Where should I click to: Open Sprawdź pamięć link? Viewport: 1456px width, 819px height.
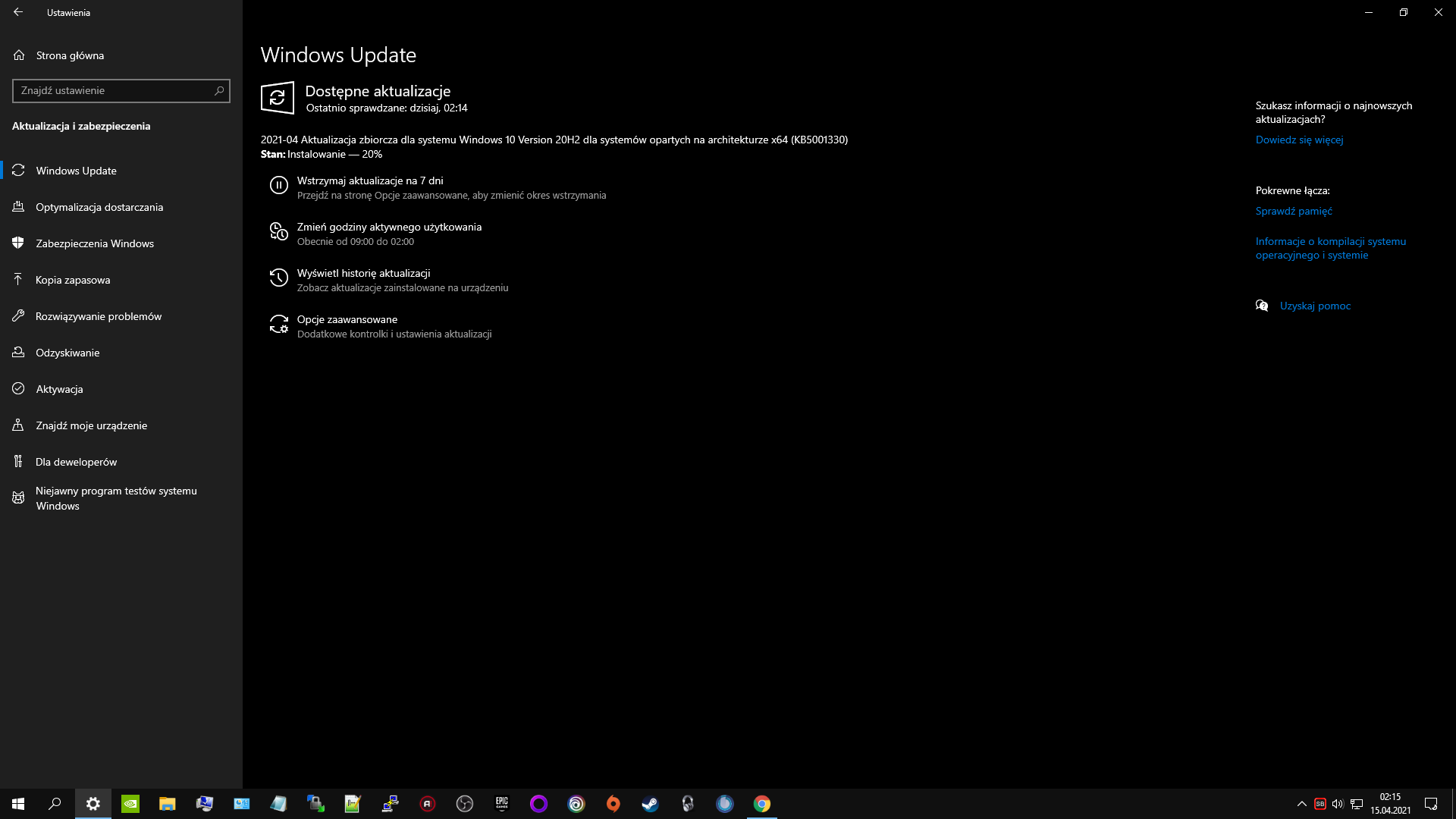(x=1293, y=212)
